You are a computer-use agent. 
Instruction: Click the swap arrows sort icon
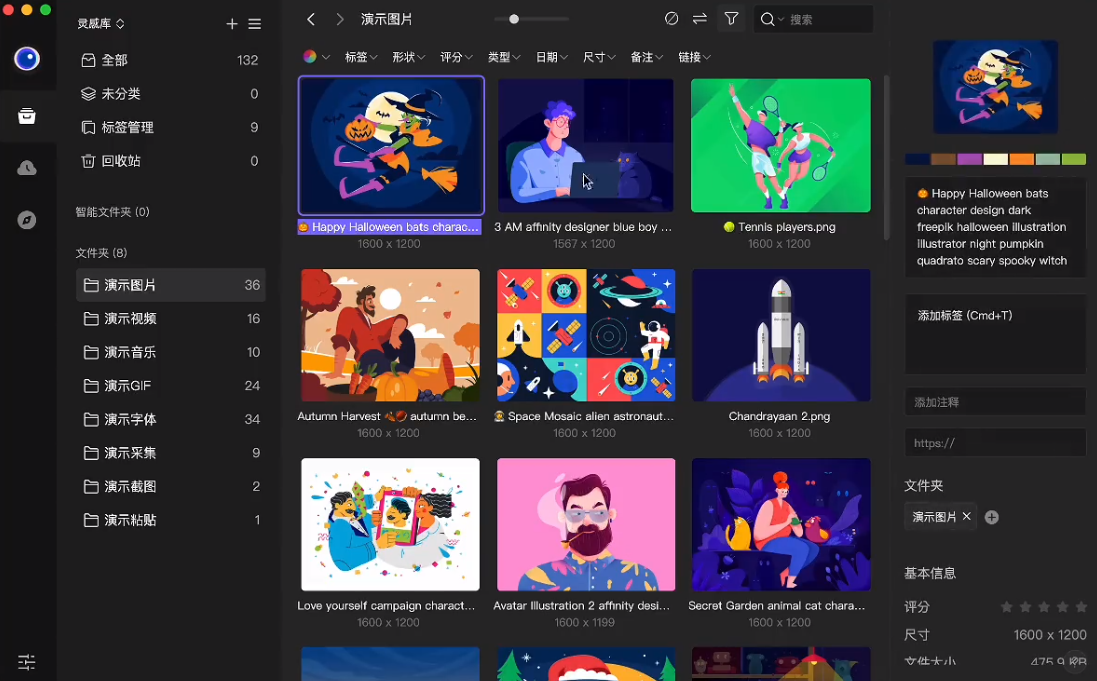[700, 19]
